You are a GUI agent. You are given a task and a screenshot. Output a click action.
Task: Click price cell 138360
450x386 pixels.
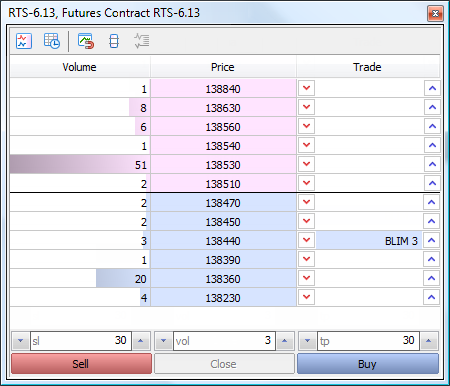click(223, 279)
